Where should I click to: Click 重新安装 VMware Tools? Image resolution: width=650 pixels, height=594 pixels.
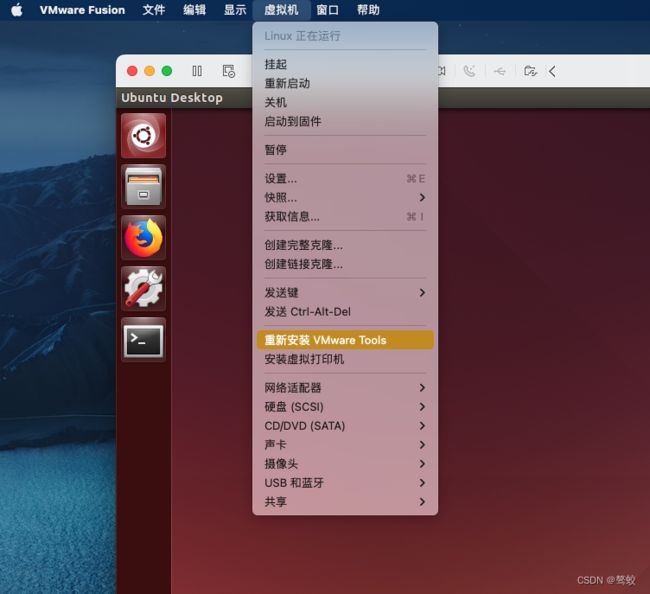(x=345, y=340)
